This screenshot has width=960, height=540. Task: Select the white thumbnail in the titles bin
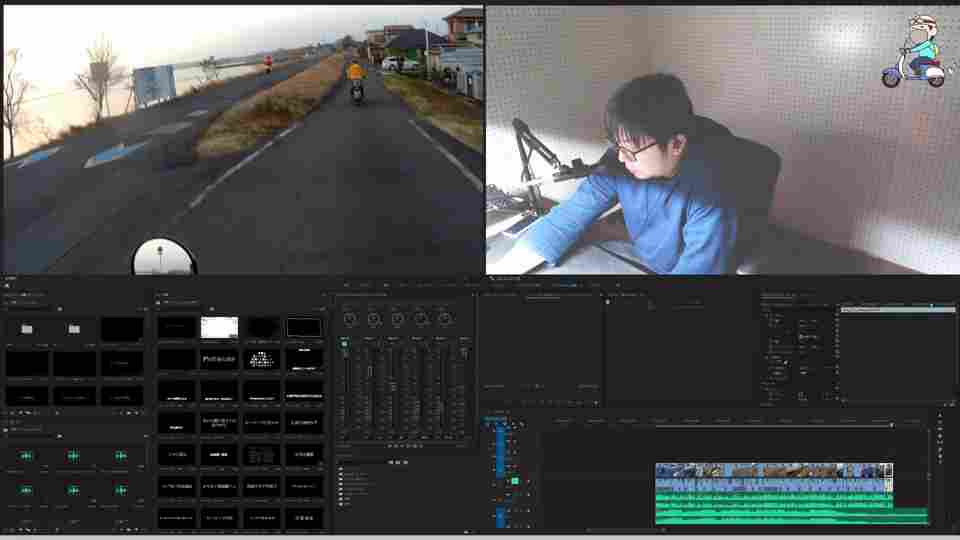(x=219, y=327)
